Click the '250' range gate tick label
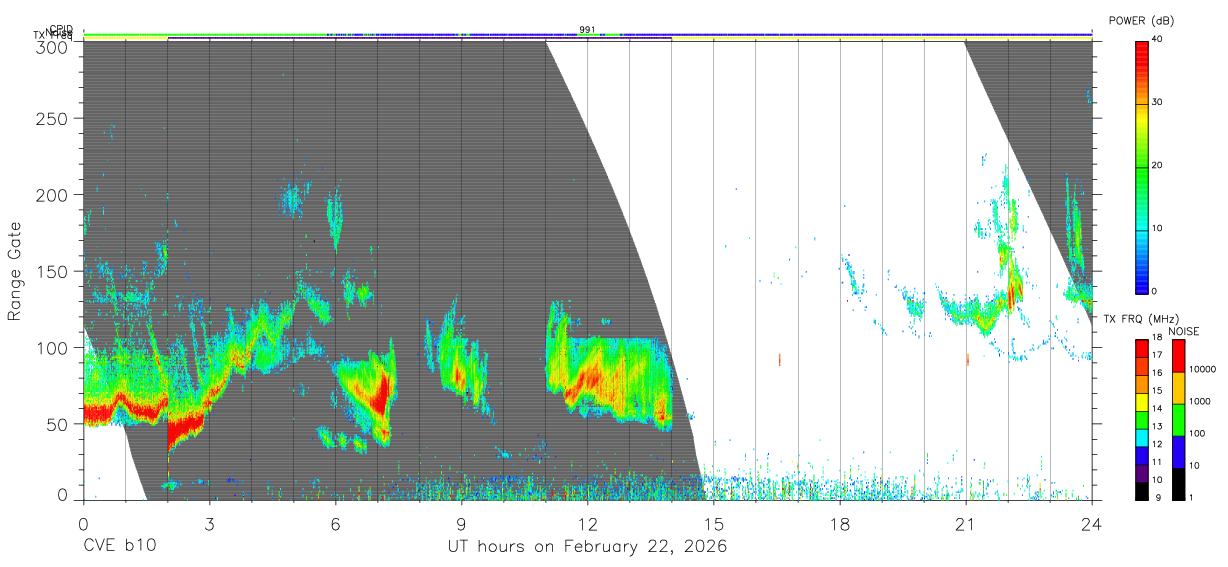This screenshot has width=1228, height=567. [52, 118]
